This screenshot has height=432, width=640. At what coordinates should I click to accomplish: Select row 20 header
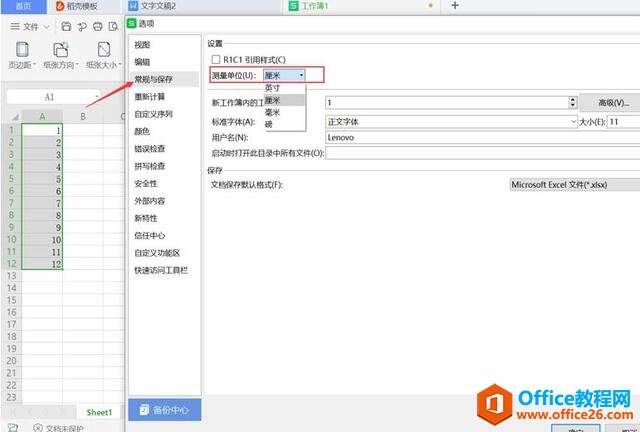pyautogui.click(x=11, y=361)
